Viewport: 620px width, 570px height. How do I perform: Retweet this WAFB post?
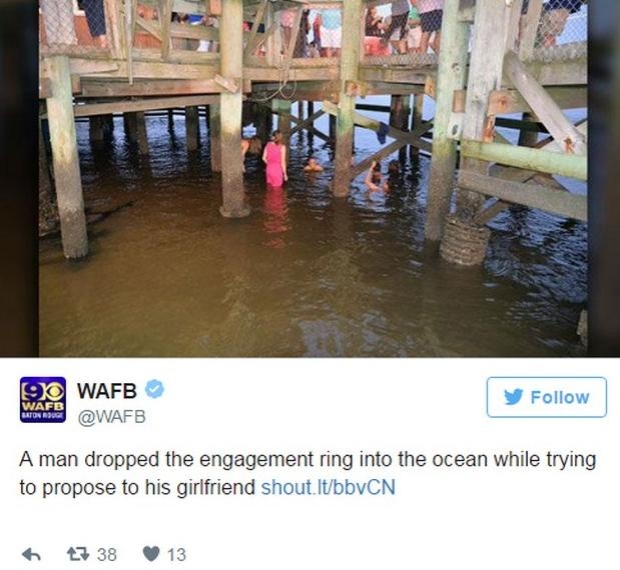click(78, 554)
